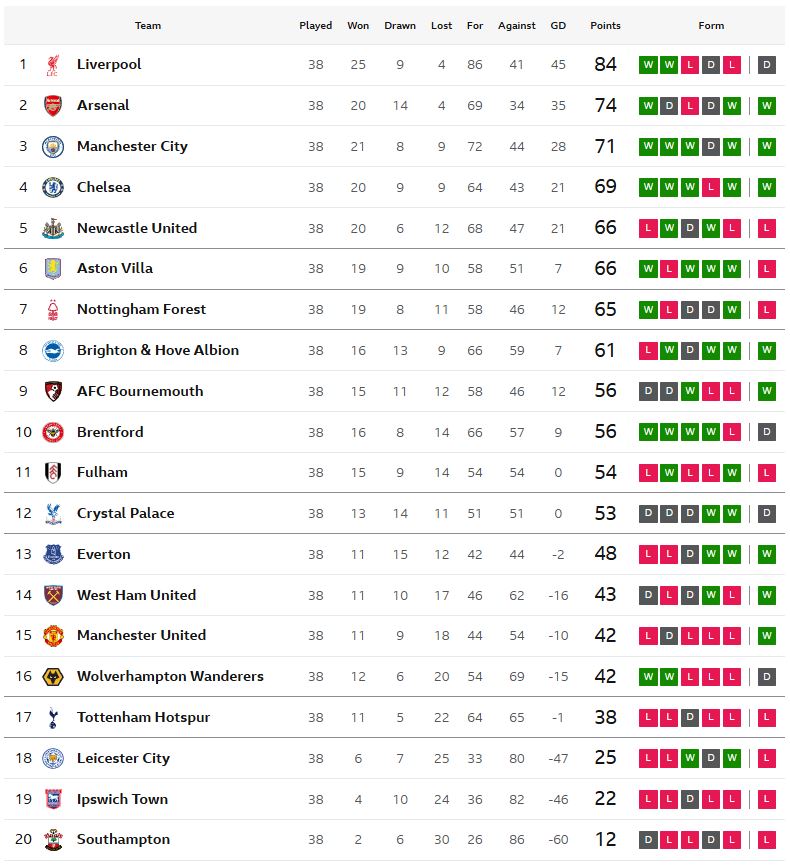Viewport: 790px width, 867px height.
Task: Click the Newcastle United crest icon
Action: click(53, 228)
